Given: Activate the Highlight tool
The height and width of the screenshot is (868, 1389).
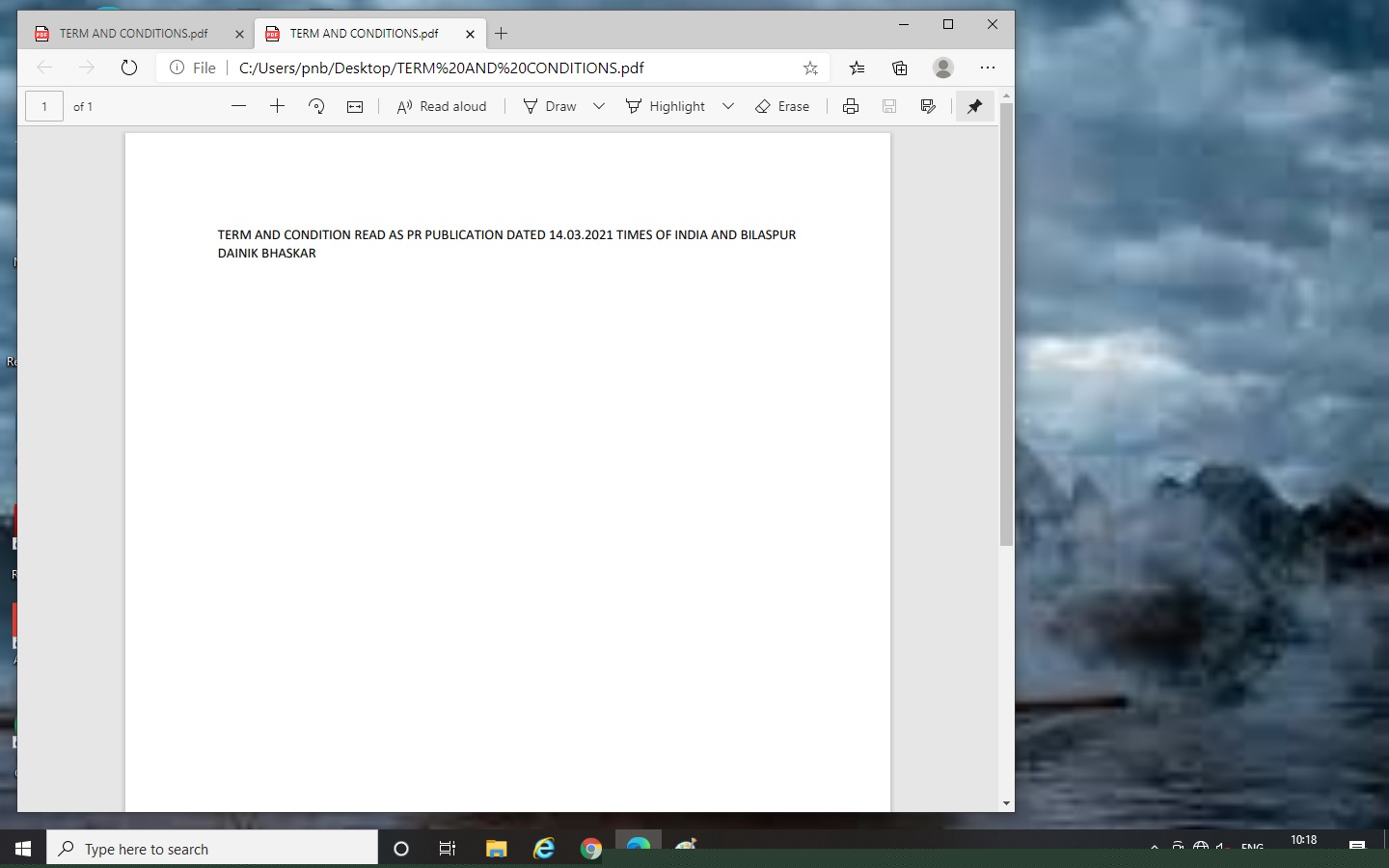Looking at the screenshot, I should tap(666, 106).
